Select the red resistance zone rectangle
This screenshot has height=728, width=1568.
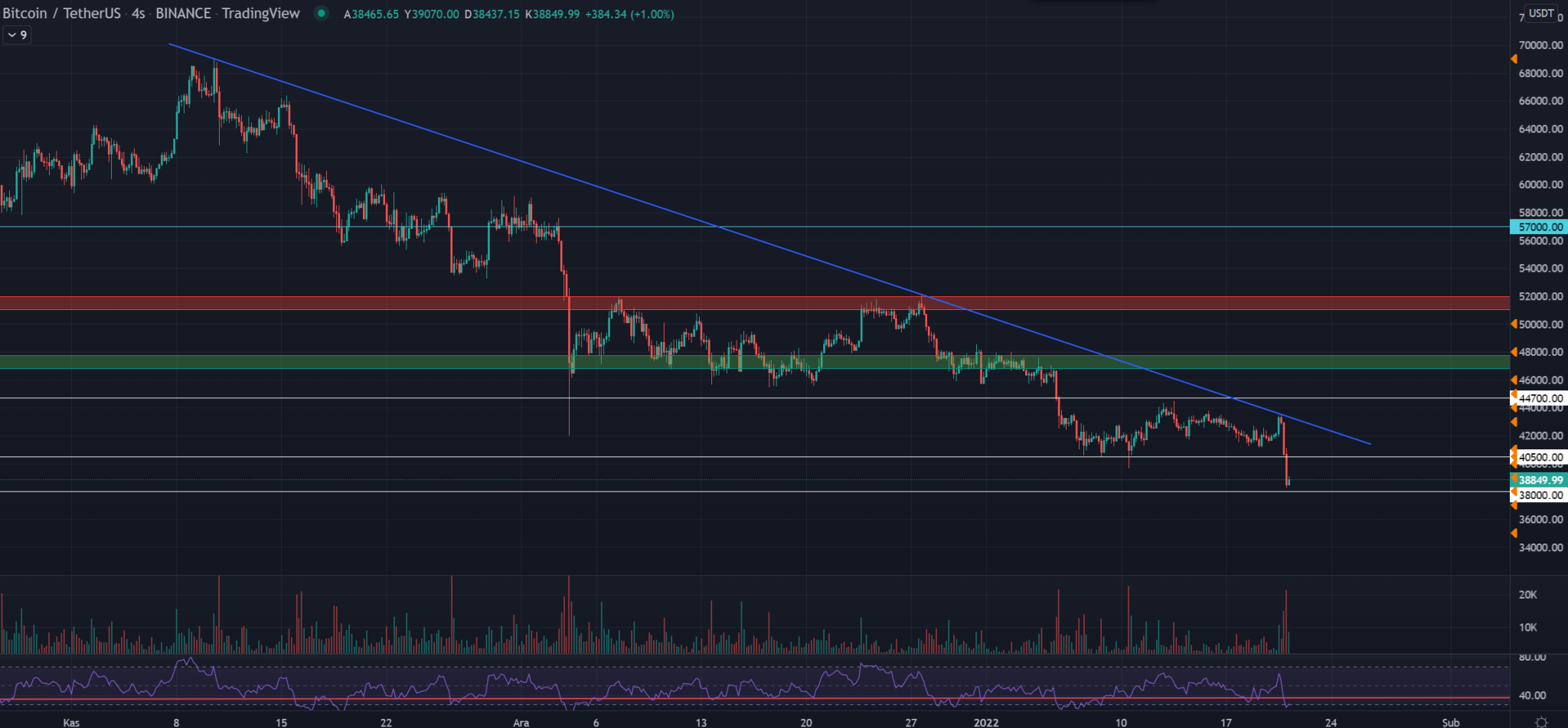(x=306, y=303)
